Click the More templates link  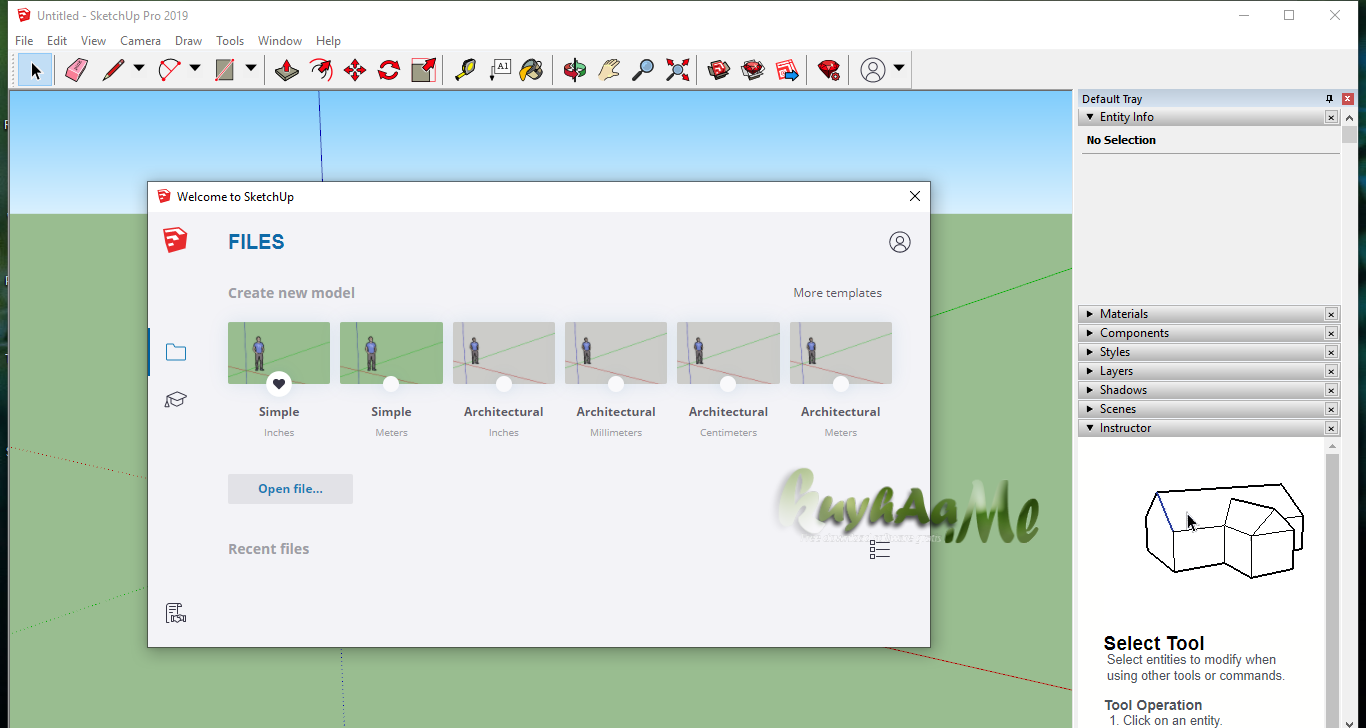point(838,293)
